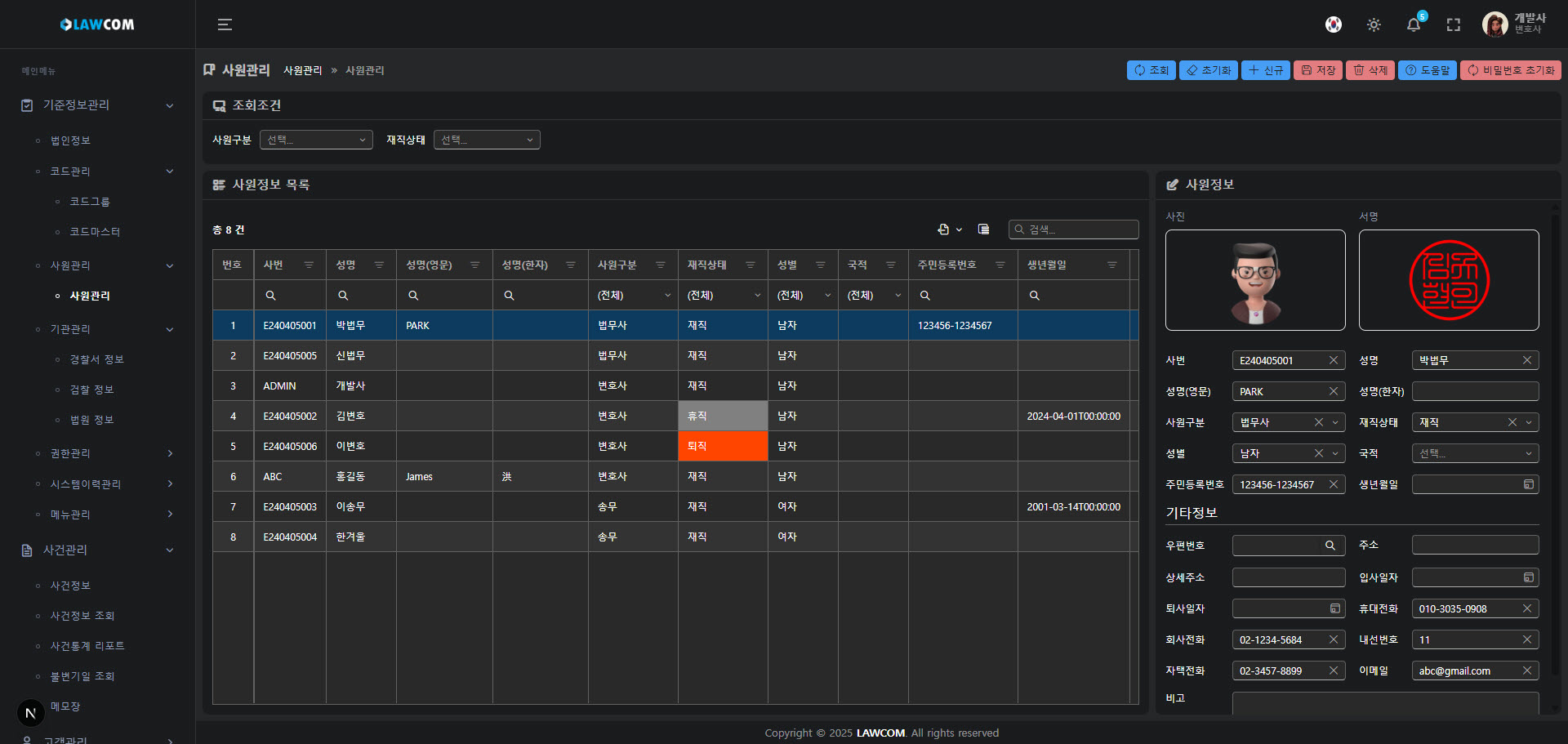1568x744 pixels.
Task: Open the notifications bell icon
Action: point(1413,25)
